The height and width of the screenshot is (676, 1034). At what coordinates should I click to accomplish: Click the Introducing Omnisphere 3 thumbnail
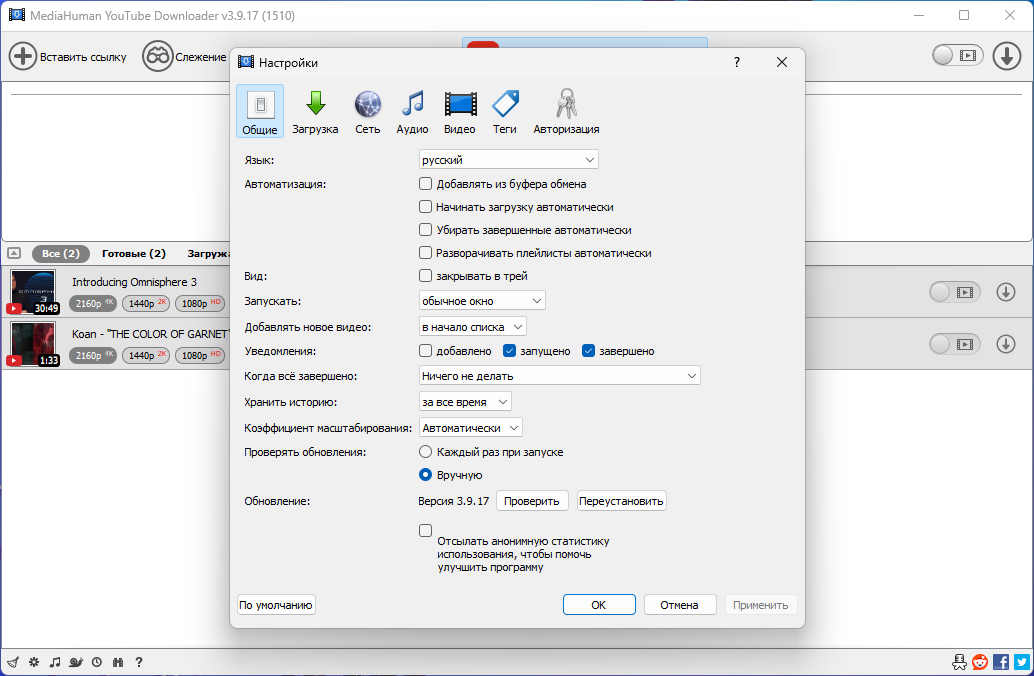tap(33, 292)
